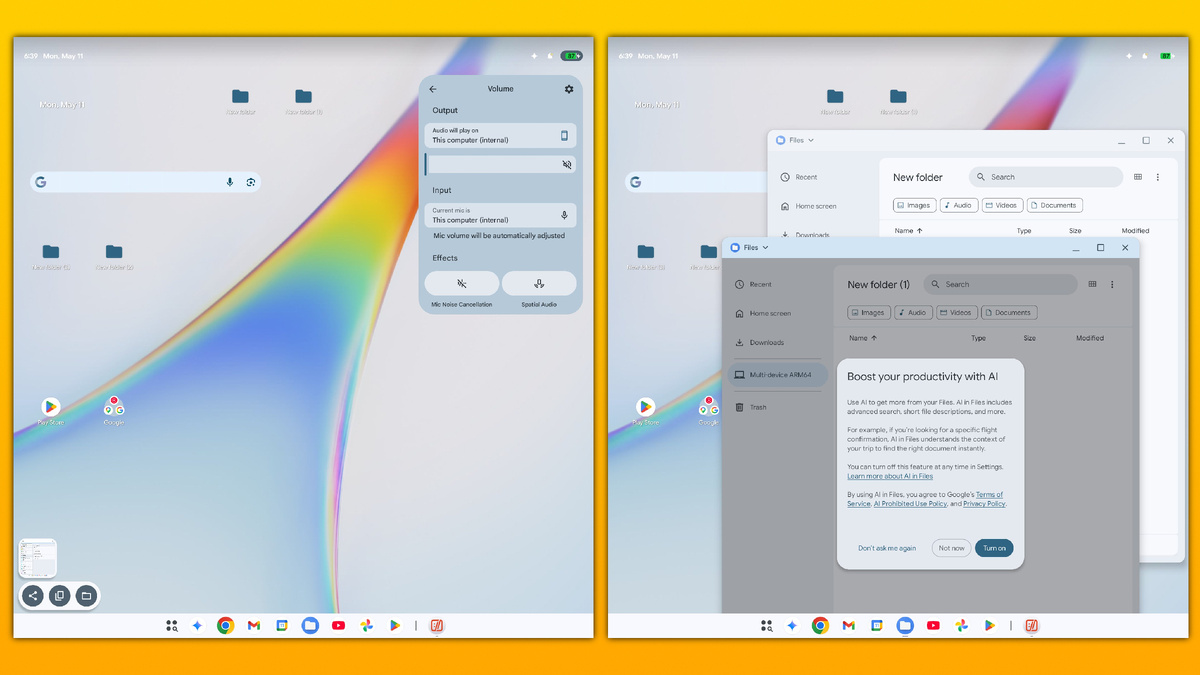Open the Volume panel settings gear
Image resolution: width=1200 pixels, height=675 pixels.
(569, 89)
